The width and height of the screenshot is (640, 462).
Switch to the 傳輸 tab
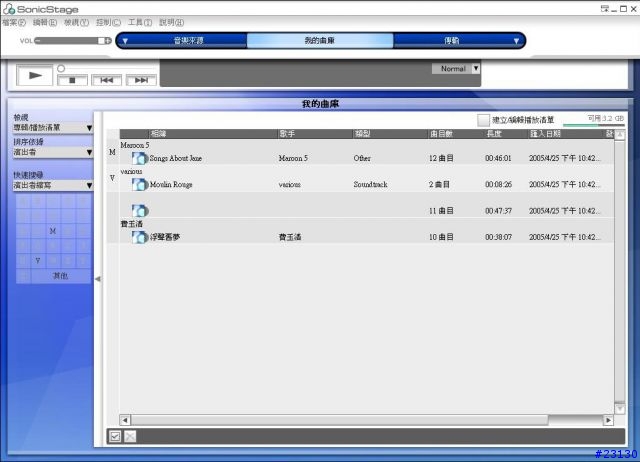452,40
